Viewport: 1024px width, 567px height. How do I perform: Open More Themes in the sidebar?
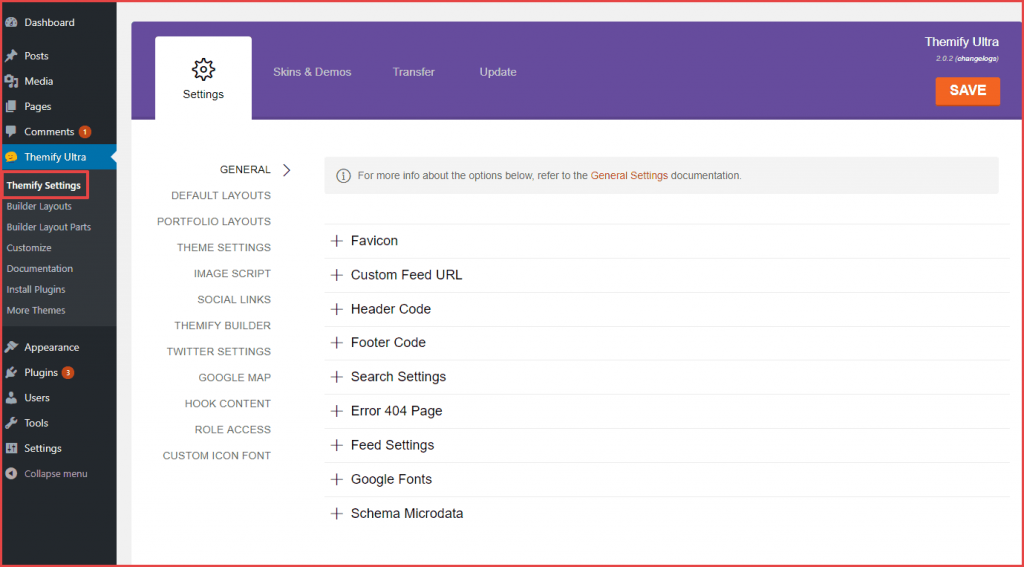click(36, 310)
